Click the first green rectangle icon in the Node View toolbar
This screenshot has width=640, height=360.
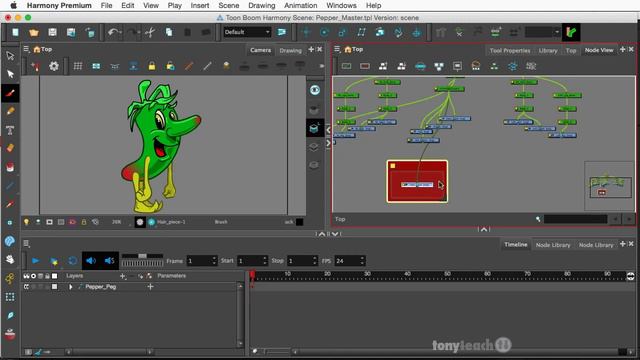click(x=346, y=66)
